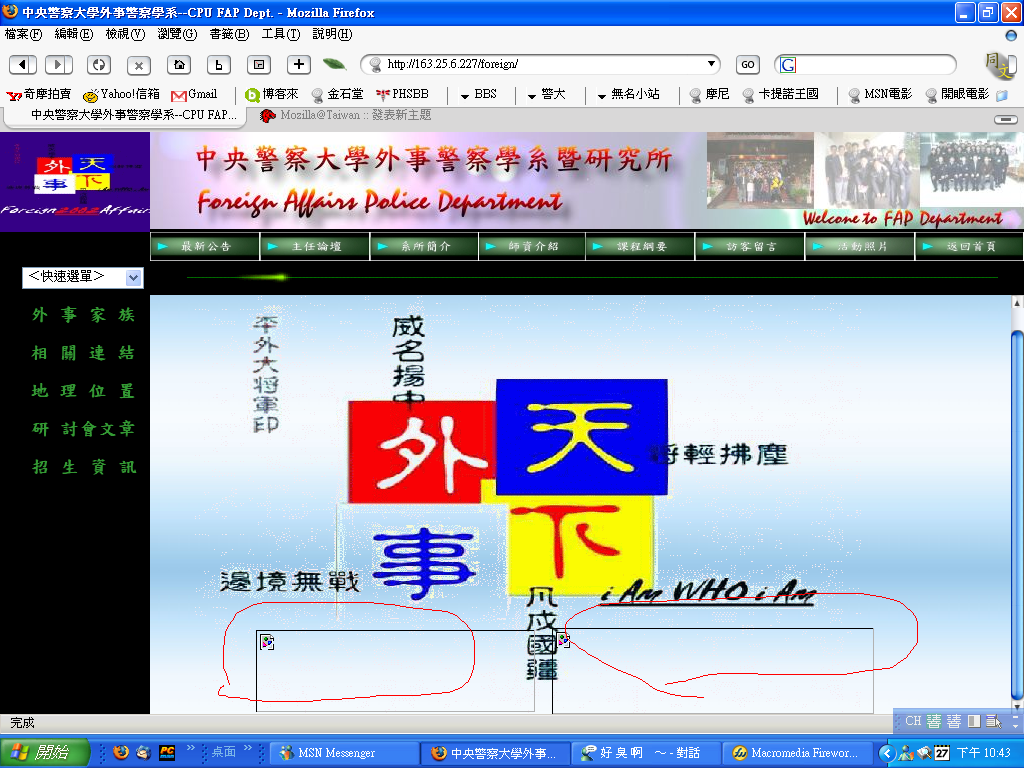Click the GO button beside address bar

pyautogui.click(x=747, y=65)
